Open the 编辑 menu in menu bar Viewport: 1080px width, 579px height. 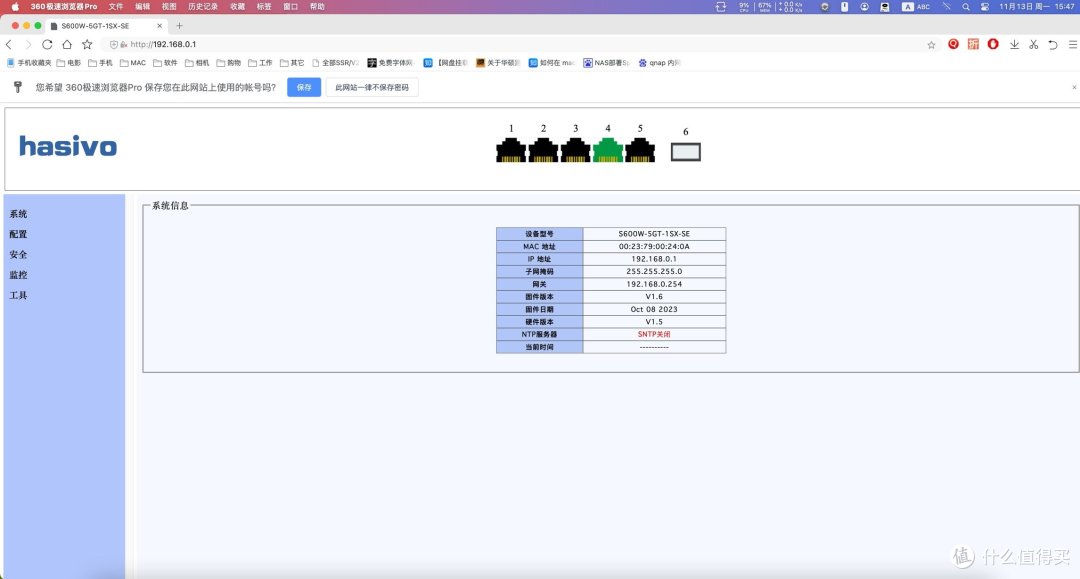(x=143, y=7)
